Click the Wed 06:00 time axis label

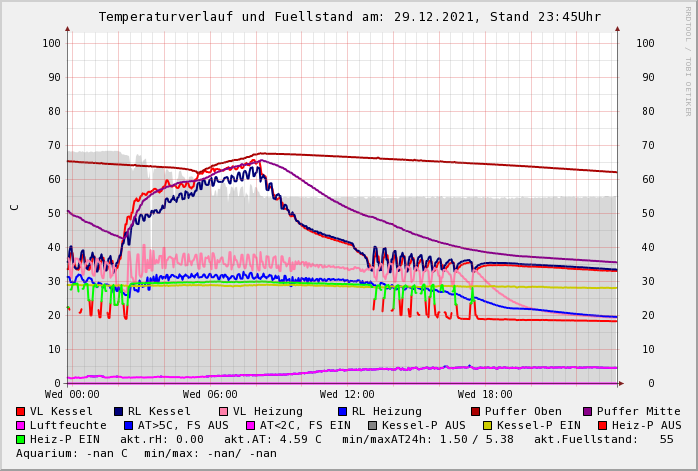tap(210, 395)
